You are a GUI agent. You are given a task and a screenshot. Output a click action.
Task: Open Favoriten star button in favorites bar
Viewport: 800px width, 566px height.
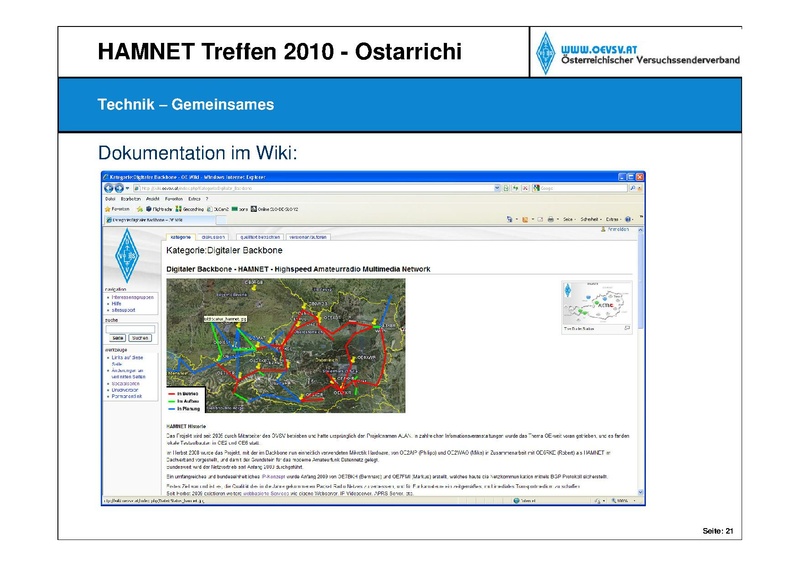pyautogui.click(x=117, y=209)
